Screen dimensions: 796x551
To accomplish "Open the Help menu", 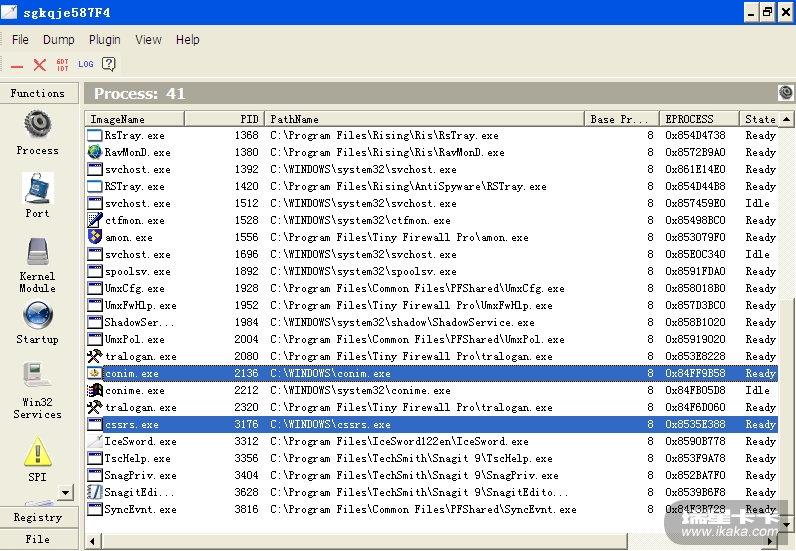I will pyautogui.click(x=187, y=40).
